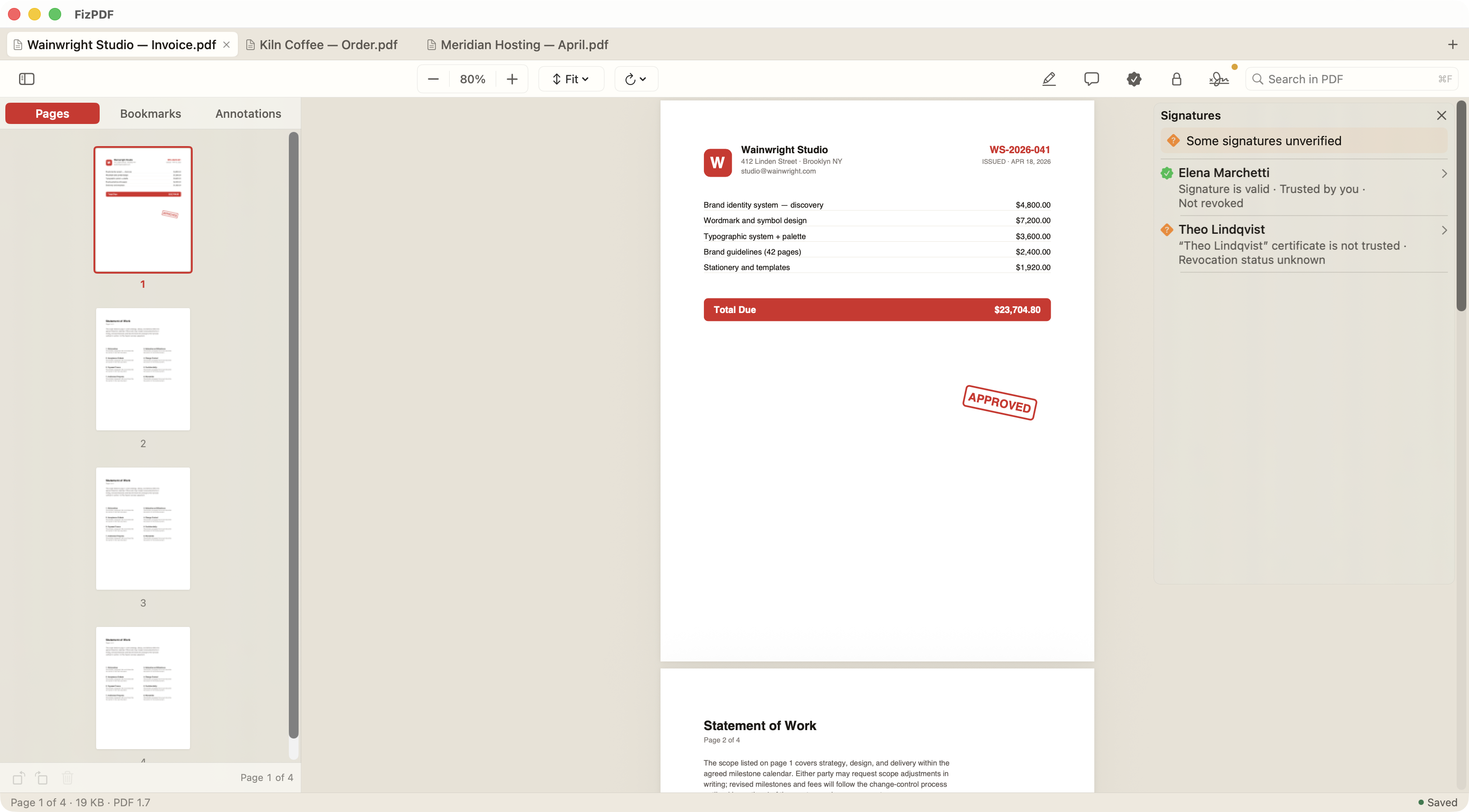The image size is (1469, 812).
Task: Click invoice number WS-2026-041
Action: tap(1019, 149)
